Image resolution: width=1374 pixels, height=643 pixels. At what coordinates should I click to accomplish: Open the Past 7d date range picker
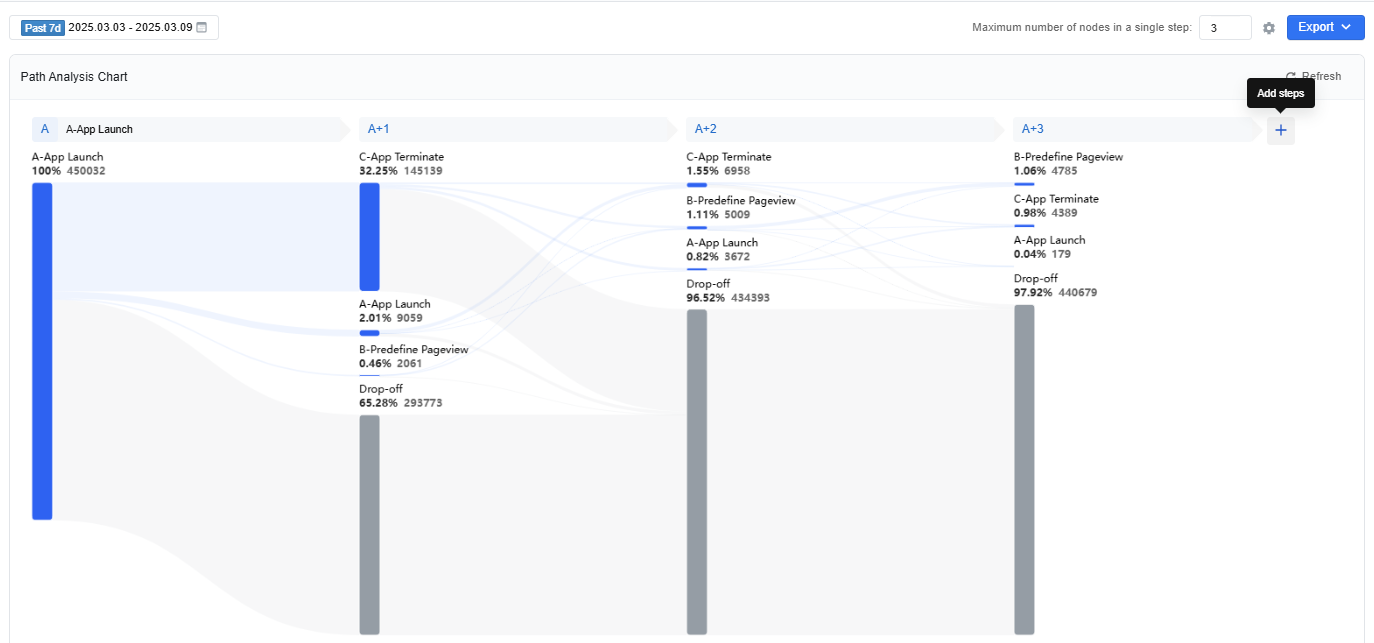[114, 28]
